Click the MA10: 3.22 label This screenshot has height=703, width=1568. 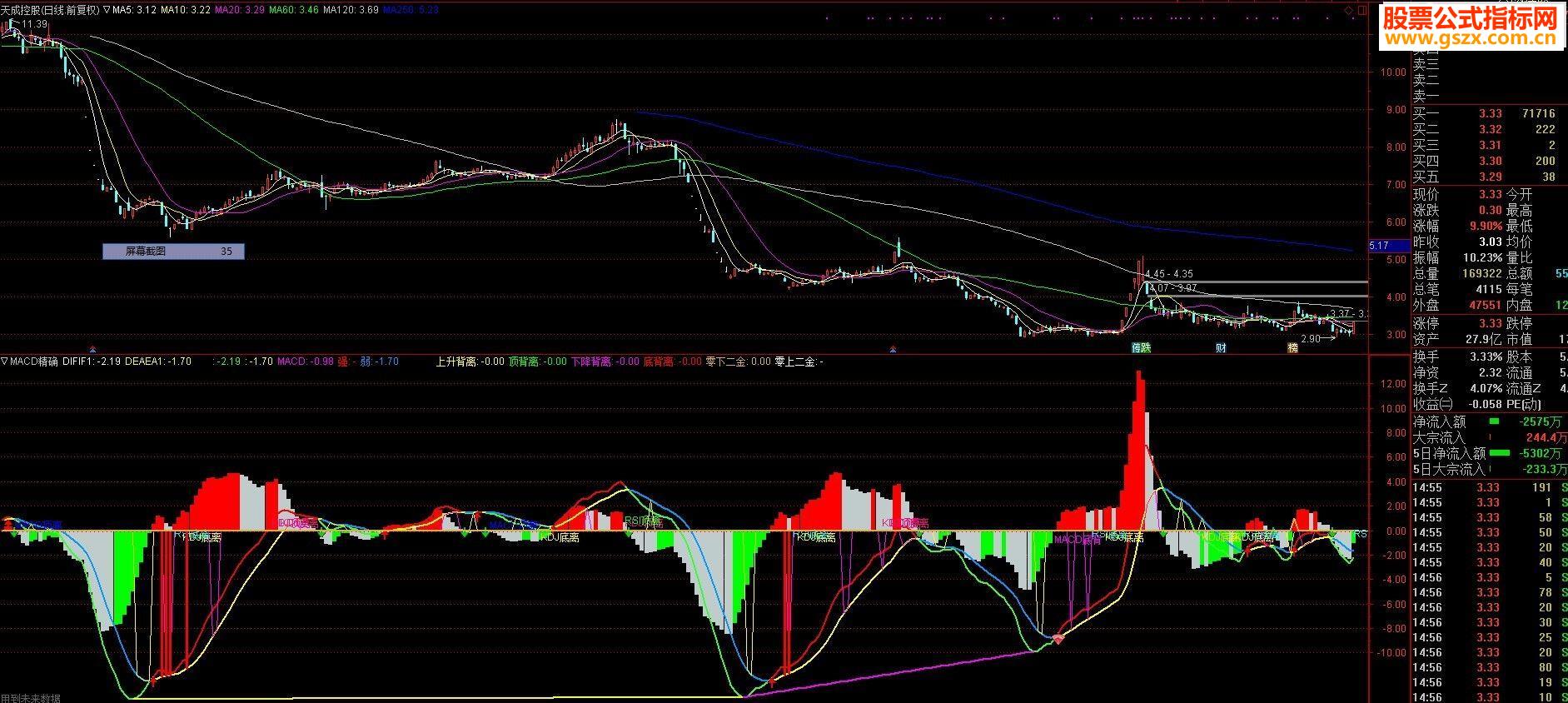(185, 11)
